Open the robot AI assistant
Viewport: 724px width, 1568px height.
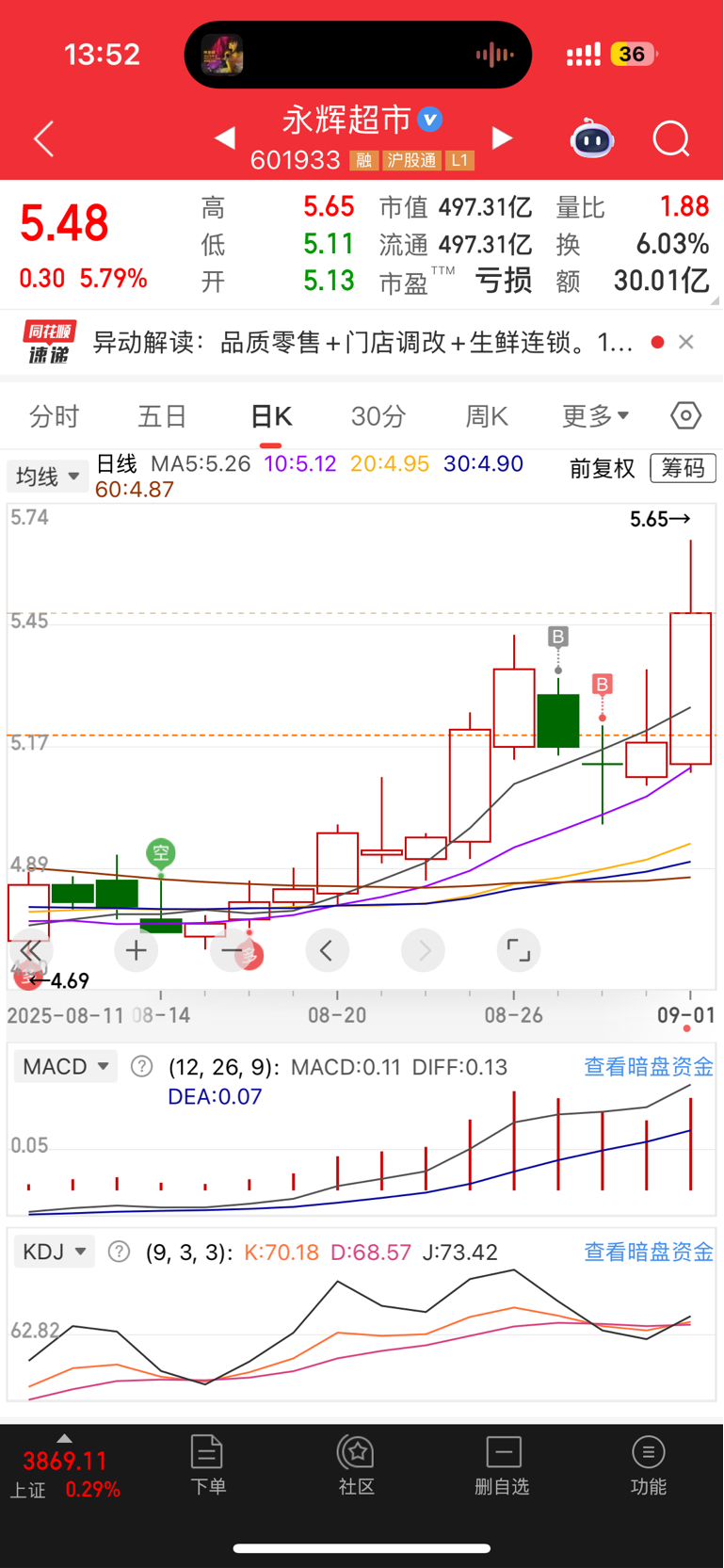pyautogui.click(x=592, y=139)
